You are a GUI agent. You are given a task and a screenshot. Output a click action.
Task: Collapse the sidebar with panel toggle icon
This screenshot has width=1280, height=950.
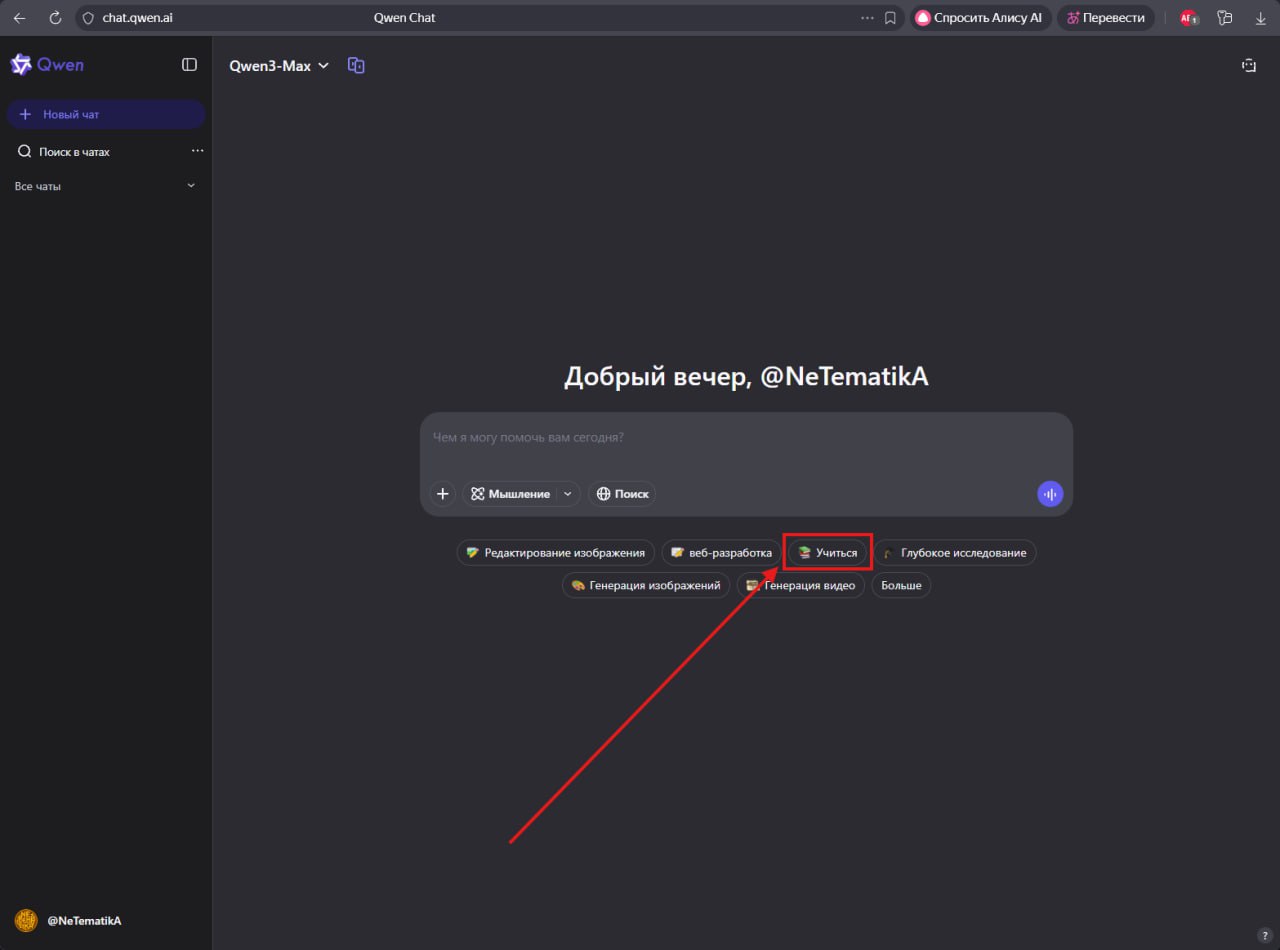pyautogui.click(x=189, y=65)
